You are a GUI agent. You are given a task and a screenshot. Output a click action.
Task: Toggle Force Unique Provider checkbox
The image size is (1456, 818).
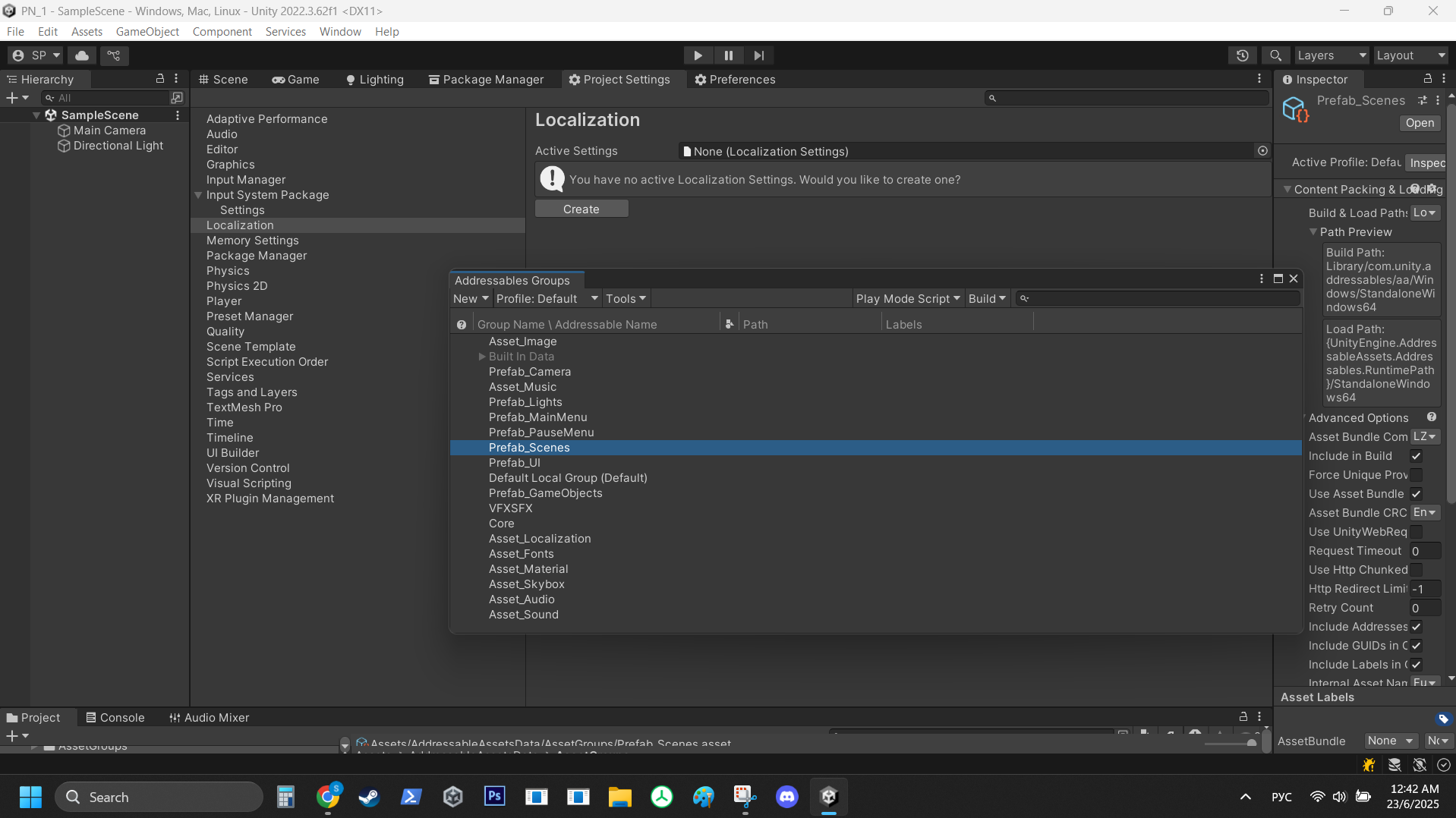[1417, 475]
